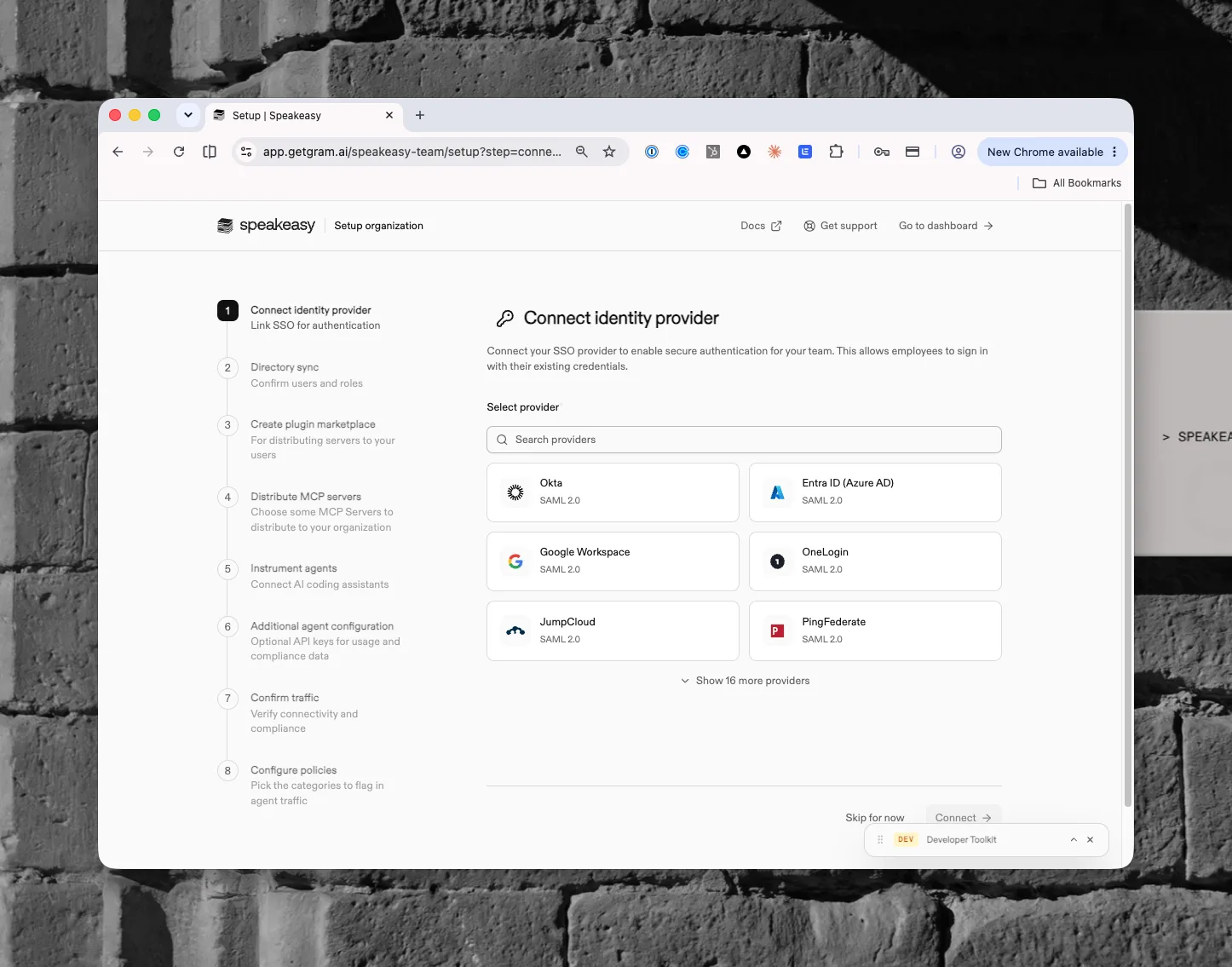1232x967 pixels.
Task: Bookmark this page with the star icon
Action: click(x=609, y=152)
